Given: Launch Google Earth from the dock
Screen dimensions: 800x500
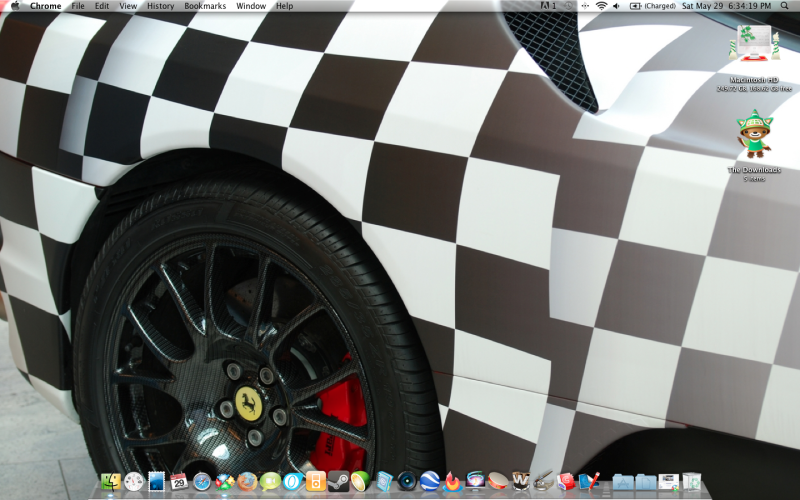Looking at the screenshot, I should coord(430,482).
